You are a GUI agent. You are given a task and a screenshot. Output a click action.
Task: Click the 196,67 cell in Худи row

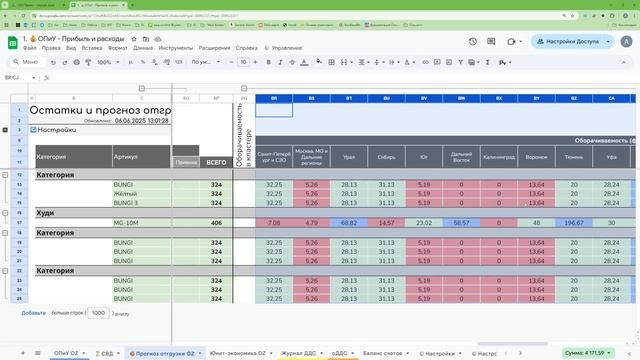click(x=573, y=223)
